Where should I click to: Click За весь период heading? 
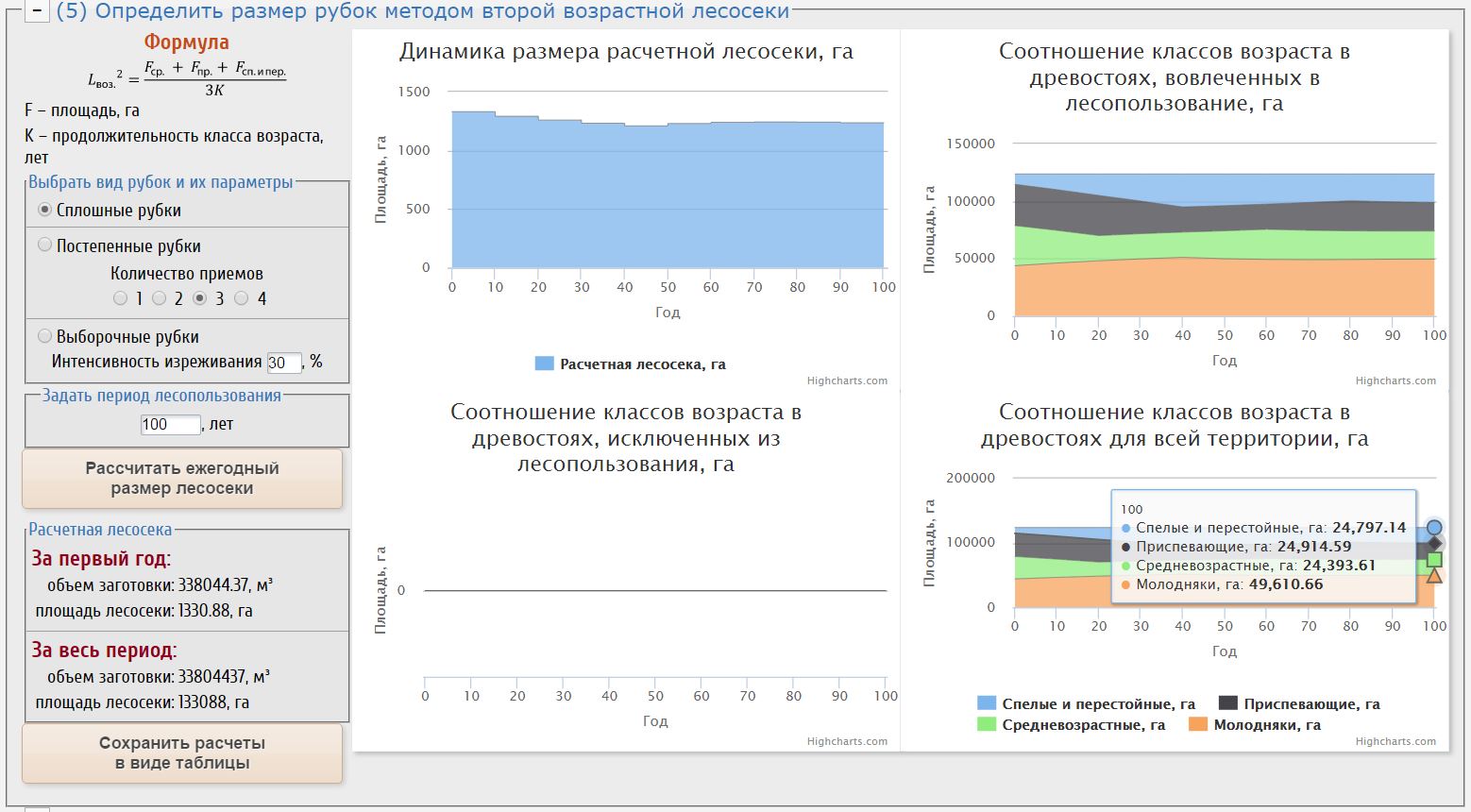pyautogui.click(x=104, y=651)
